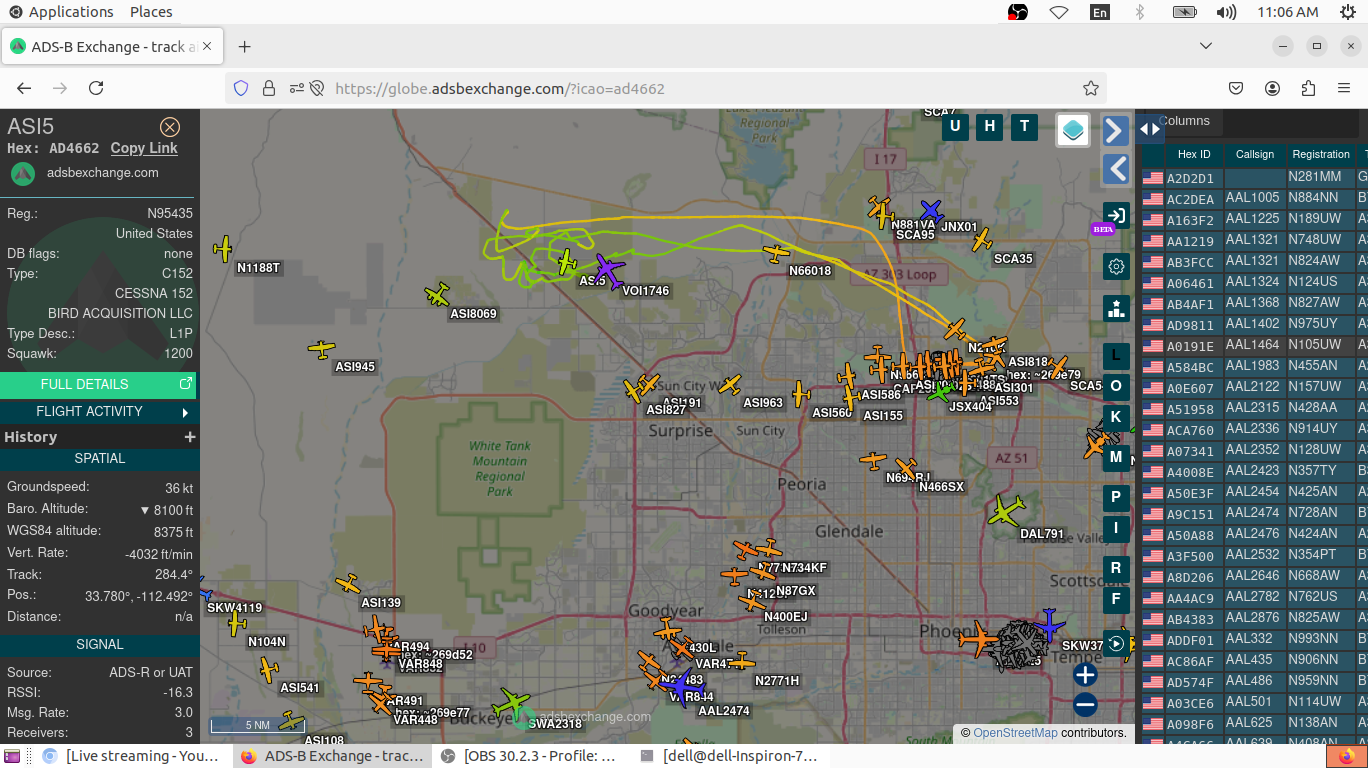Toggle the L map button
1368x768 pixels.
click(x=1116, y=356)
